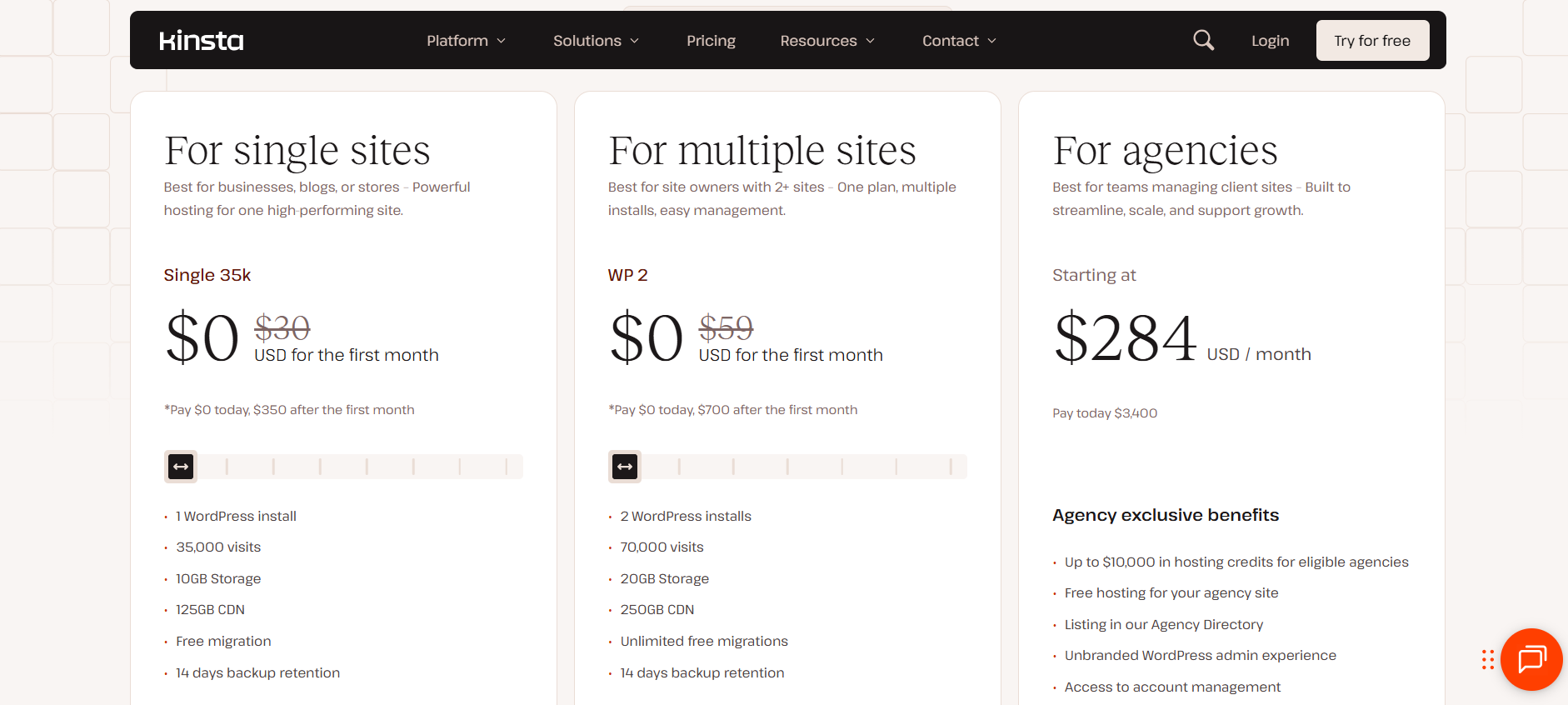Viewport: 1568px width, 705px height.
Task: Click '35,000 visits' feature
Action: [x=218, y=547]
